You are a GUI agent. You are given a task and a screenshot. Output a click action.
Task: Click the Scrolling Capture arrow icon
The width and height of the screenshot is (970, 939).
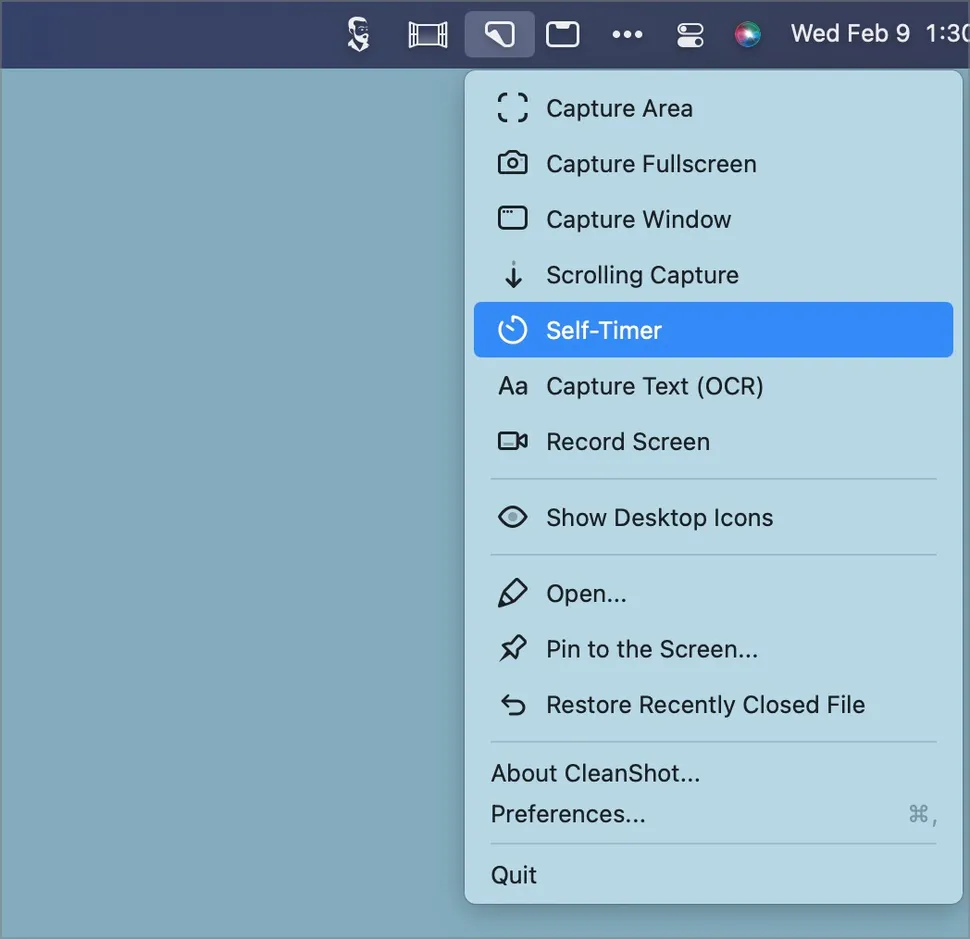pyautogui.click(x=512, y=274)
